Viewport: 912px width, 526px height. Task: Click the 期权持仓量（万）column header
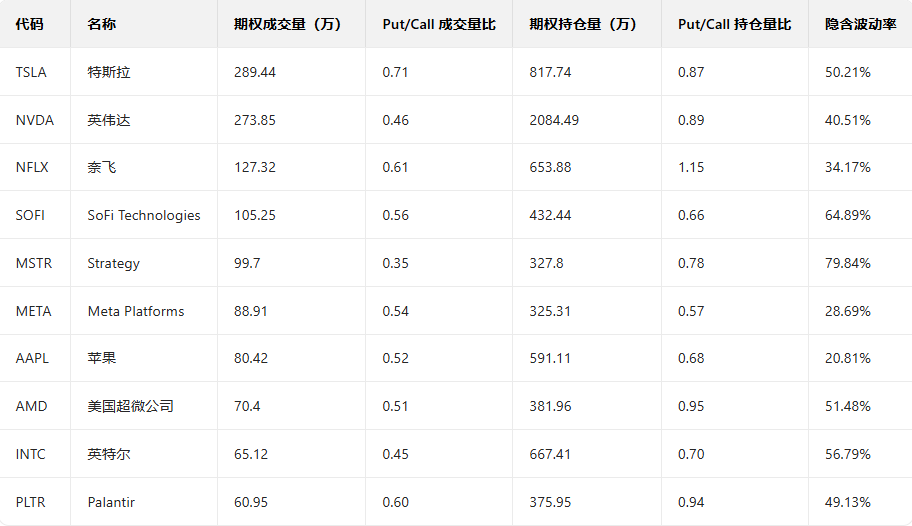tap(583, 24)
